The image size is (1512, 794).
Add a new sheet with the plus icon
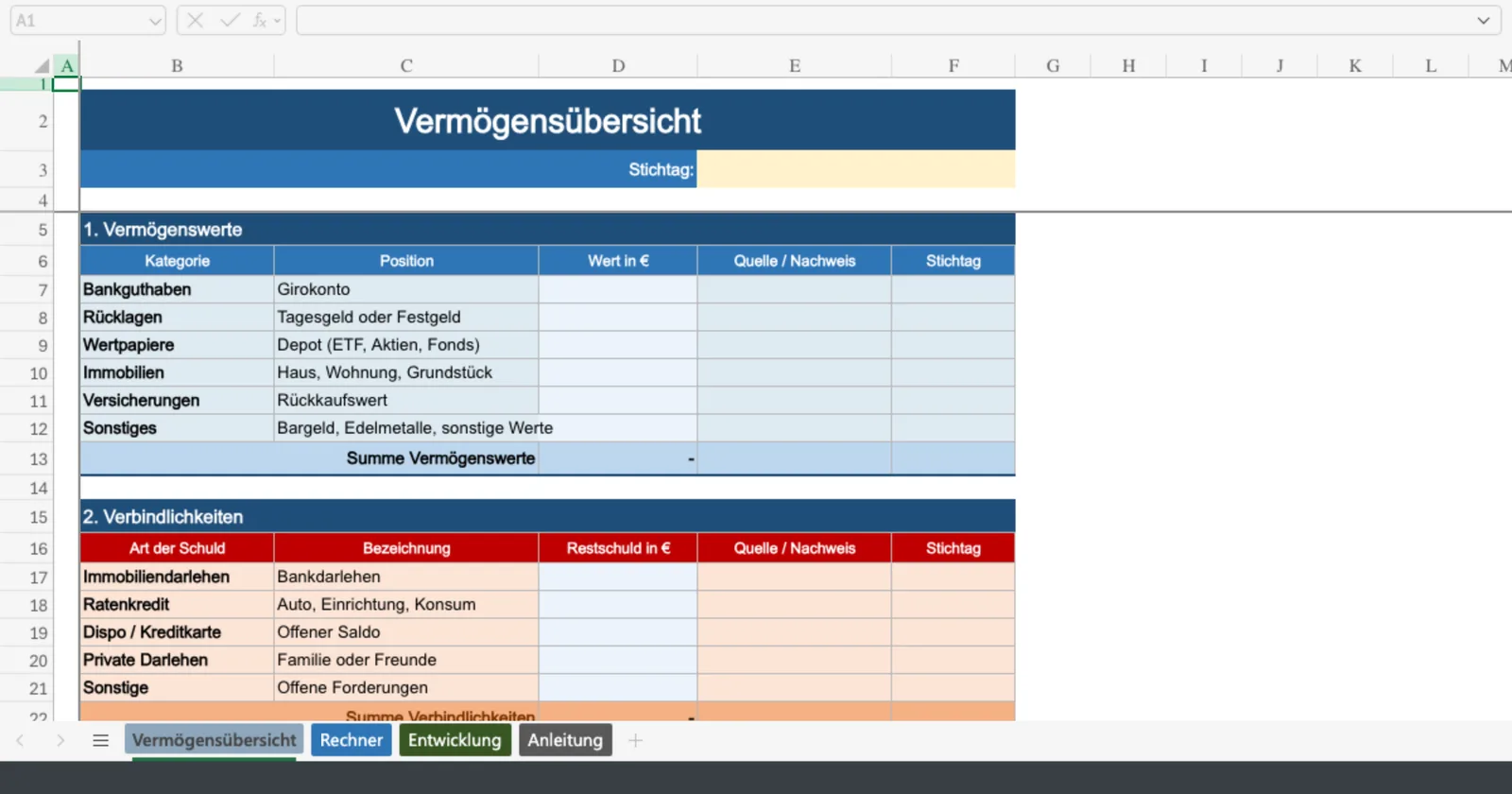(636, 740)
